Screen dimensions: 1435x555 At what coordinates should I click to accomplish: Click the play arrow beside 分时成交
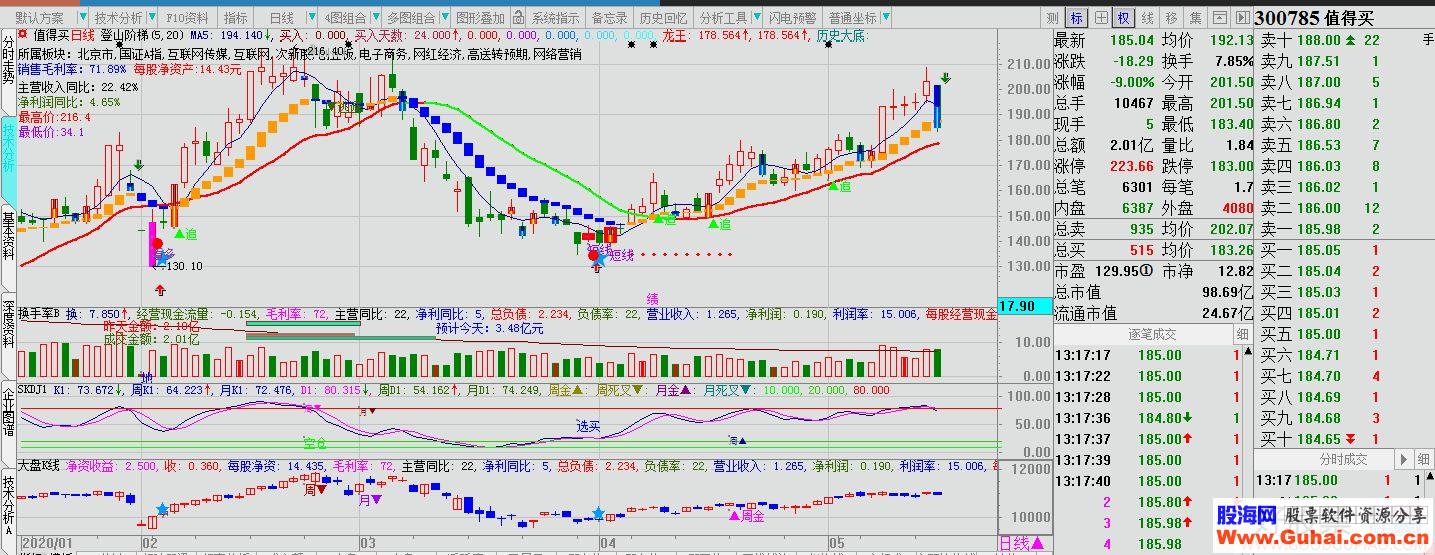point(1405,459)
